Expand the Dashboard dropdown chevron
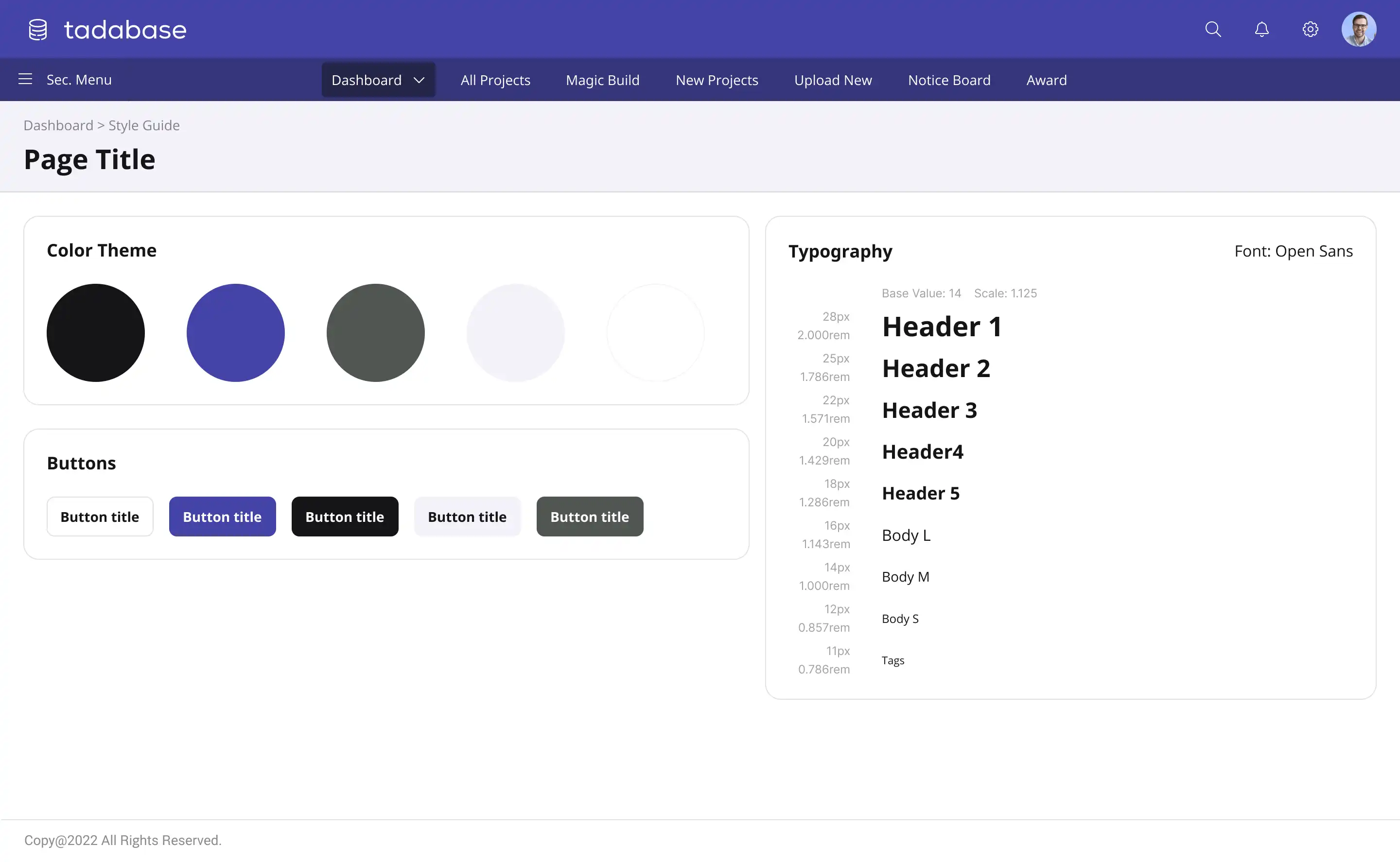Viewport: 1400px width, 862px height. click(x=419, y=80)
